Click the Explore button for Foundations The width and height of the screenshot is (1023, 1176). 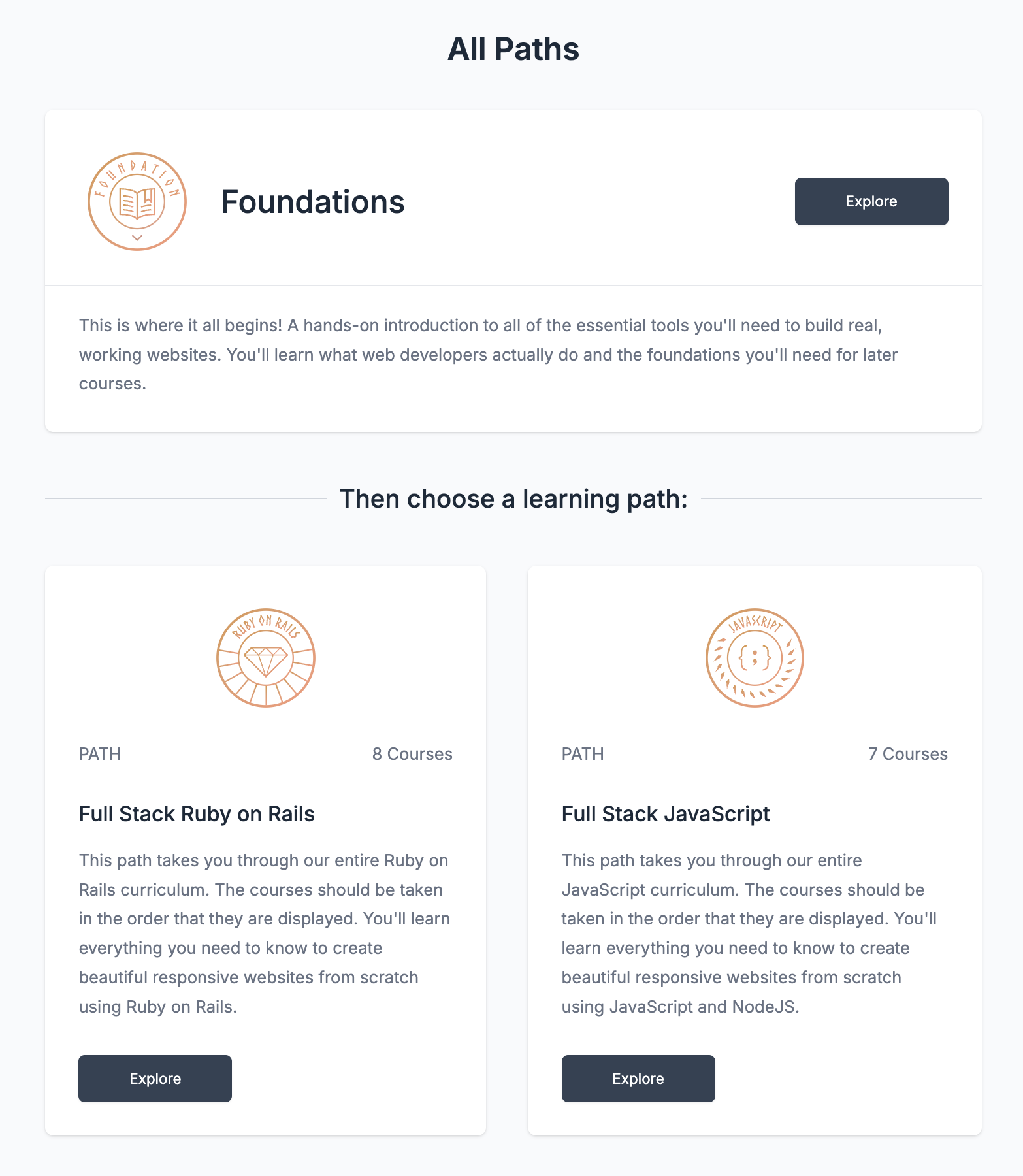[x=871, y=201]
